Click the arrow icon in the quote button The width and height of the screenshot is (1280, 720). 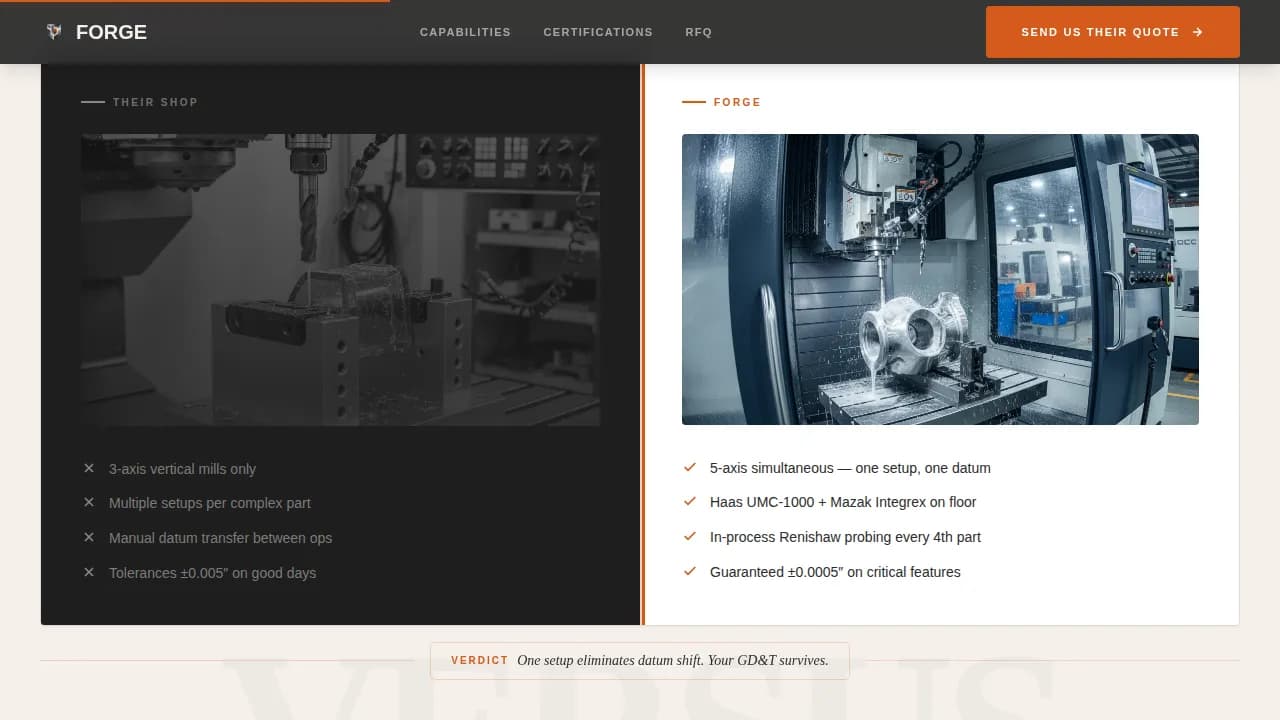[1197, 31]
